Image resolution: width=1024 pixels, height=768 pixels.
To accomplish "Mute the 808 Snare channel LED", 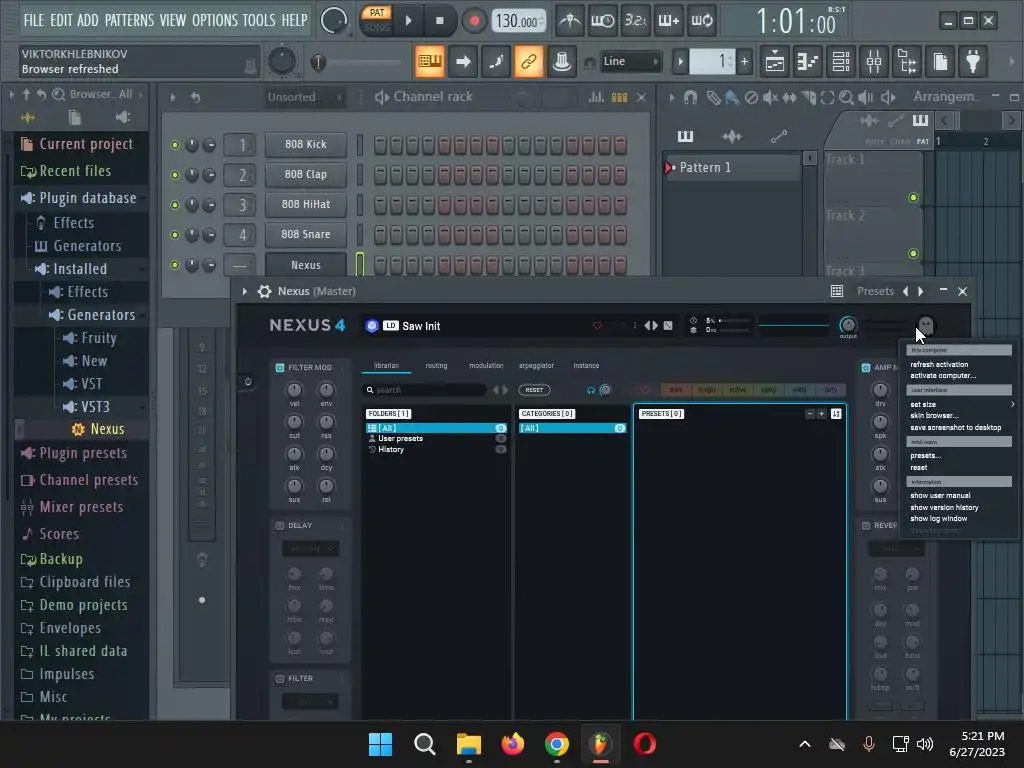I will [x=174, y=234].
